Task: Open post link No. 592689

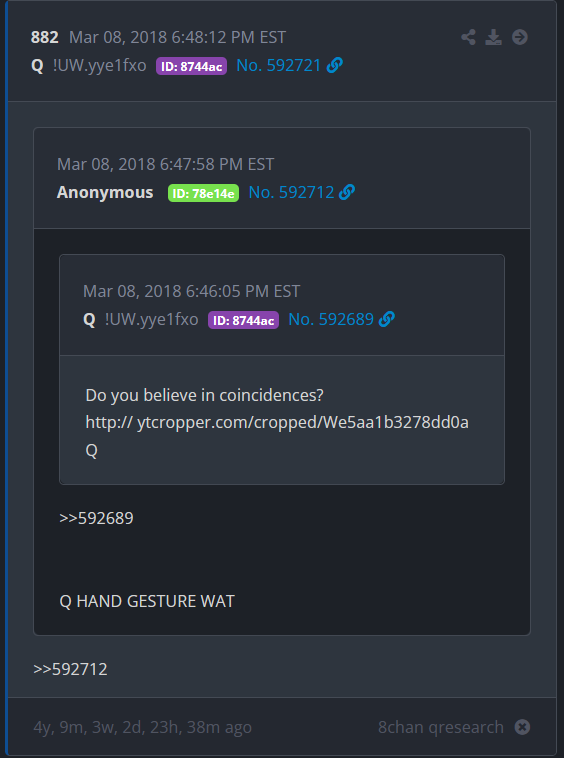Action: click(x=331, y=319)
